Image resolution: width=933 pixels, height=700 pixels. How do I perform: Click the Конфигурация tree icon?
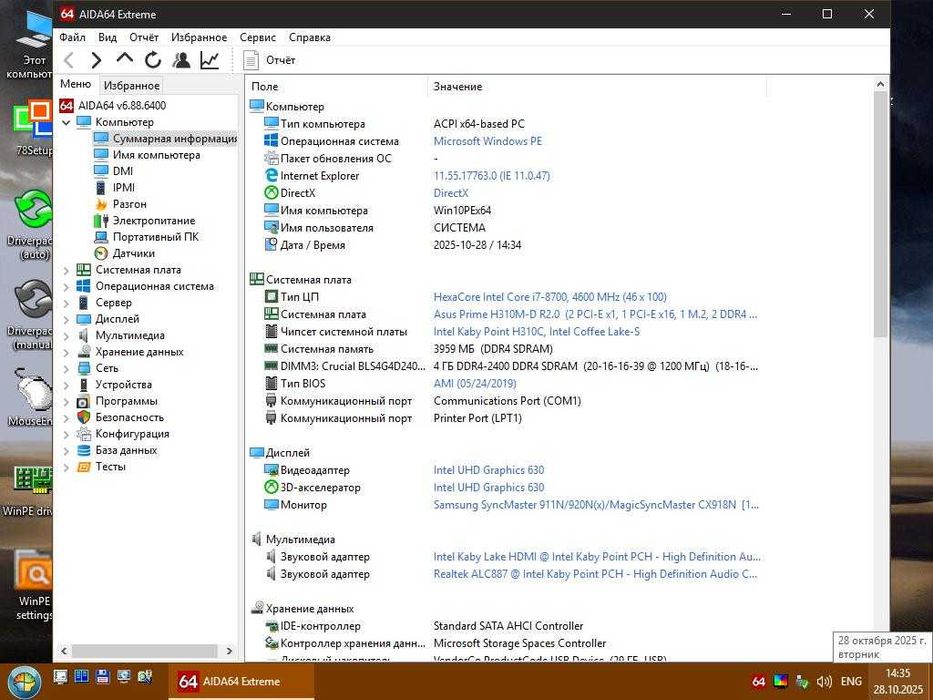click(84, 434)
